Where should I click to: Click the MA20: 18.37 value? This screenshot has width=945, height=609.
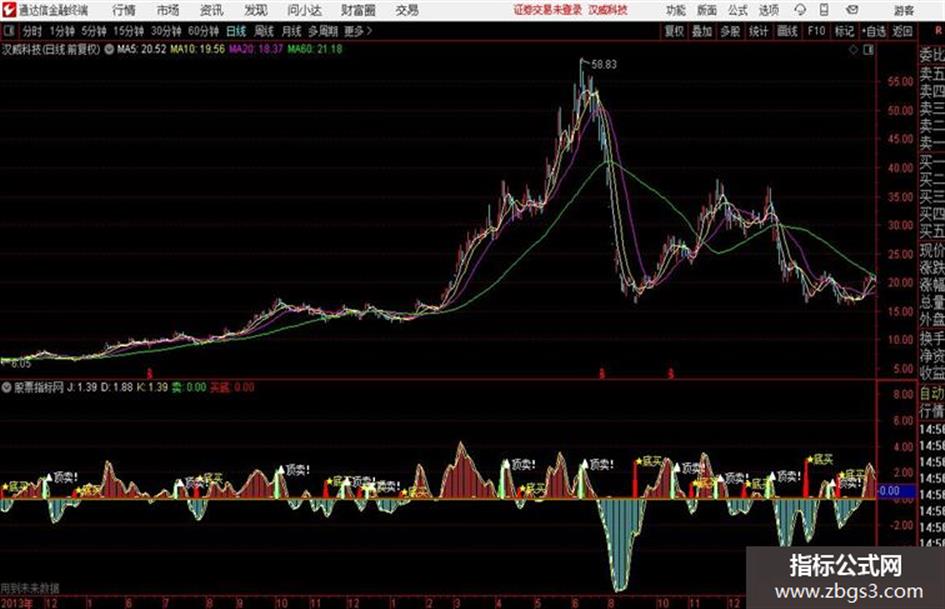tap(256, 49)
